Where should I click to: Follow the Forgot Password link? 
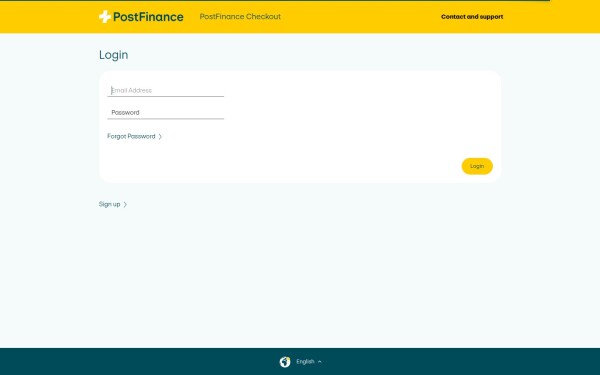pos(135,136)
